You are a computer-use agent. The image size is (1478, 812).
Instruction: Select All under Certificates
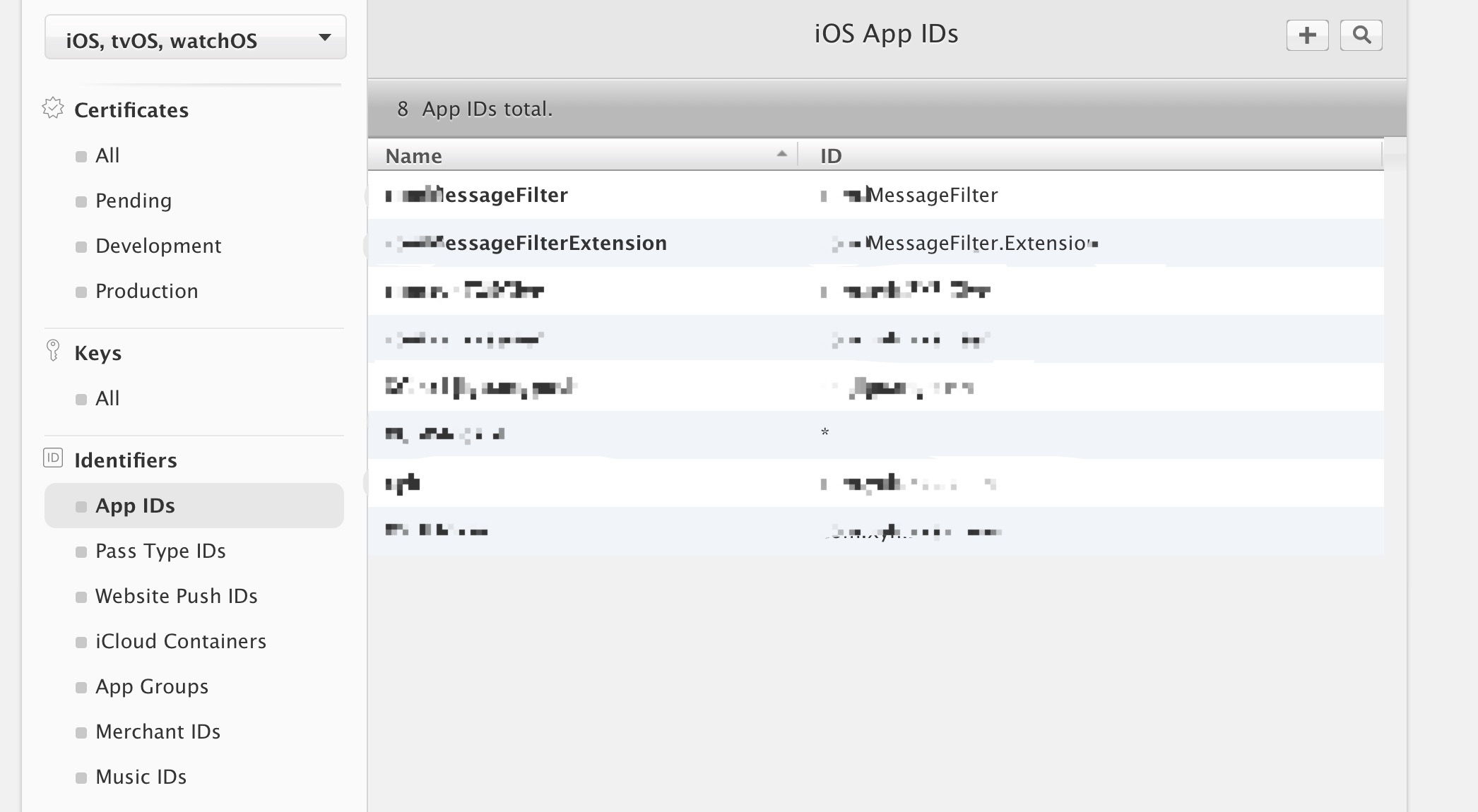click(107, 155)
